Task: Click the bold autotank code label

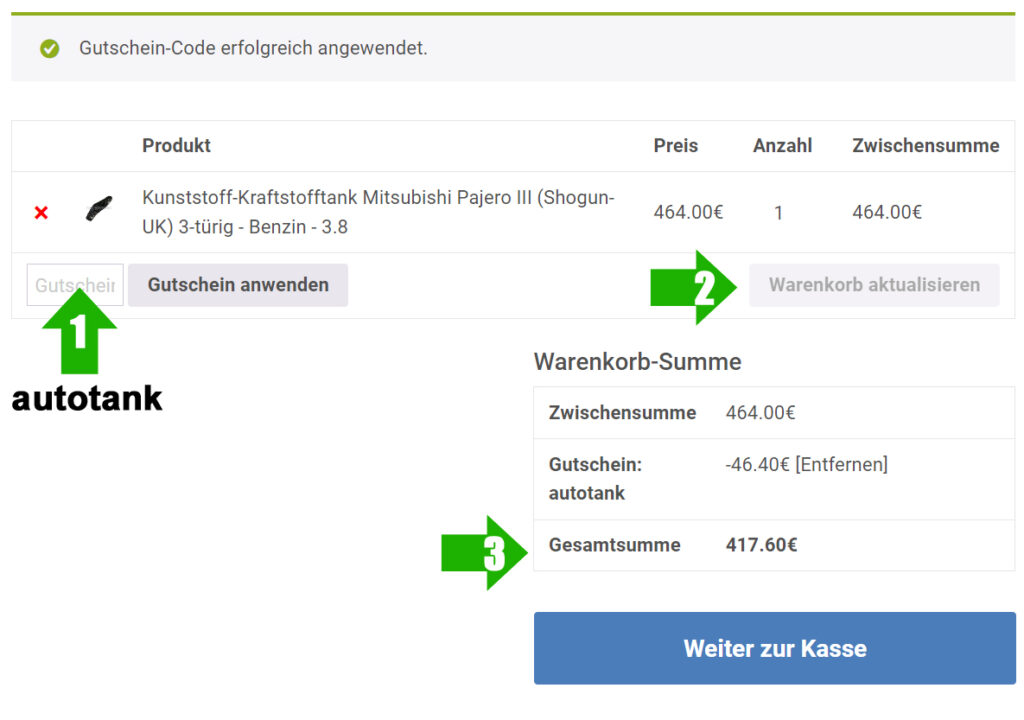Action: (x=87, y=399)
